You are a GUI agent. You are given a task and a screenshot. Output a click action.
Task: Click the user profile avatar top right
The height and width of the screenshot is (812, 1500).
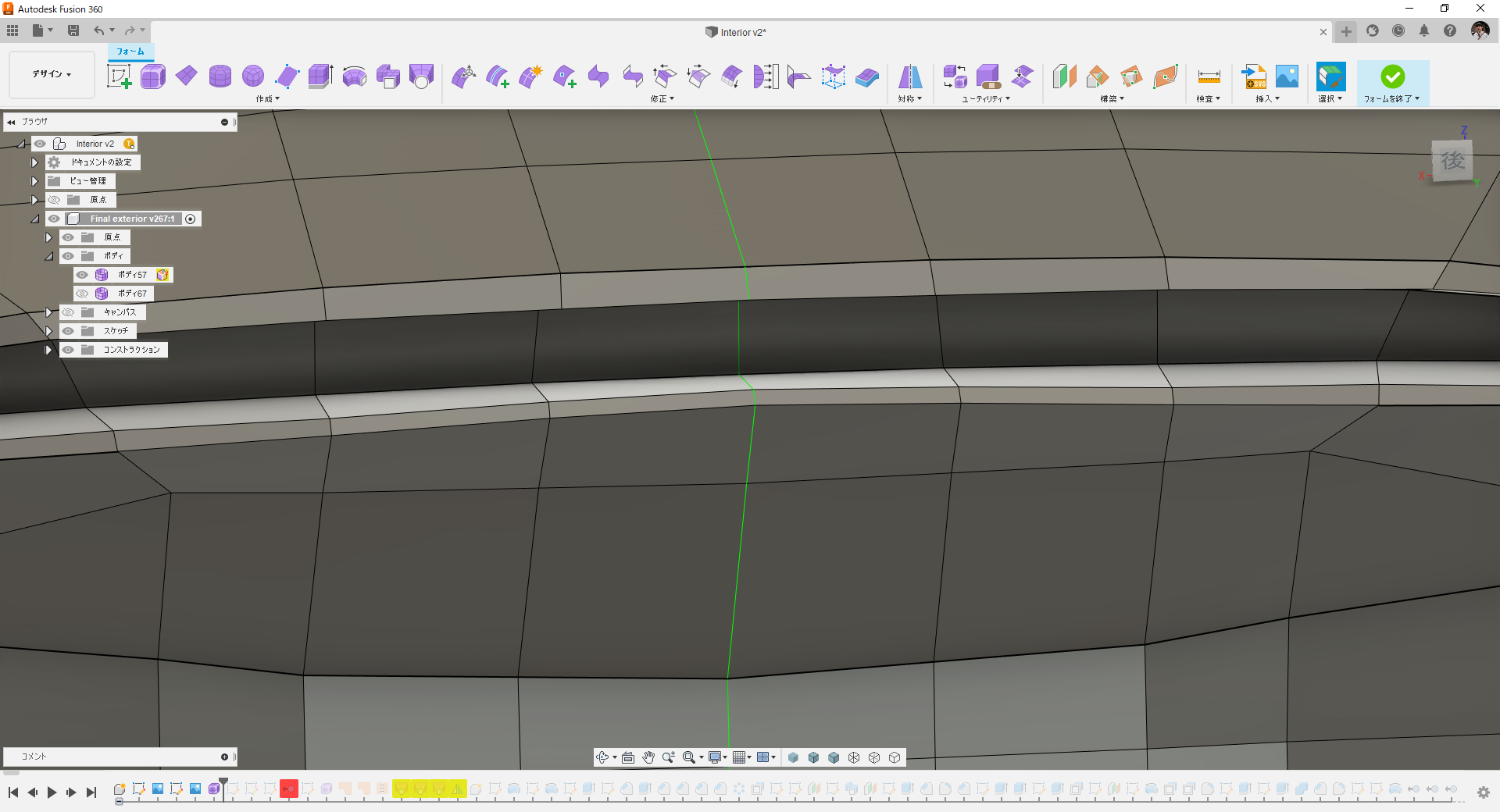[x=1479, y=30]
